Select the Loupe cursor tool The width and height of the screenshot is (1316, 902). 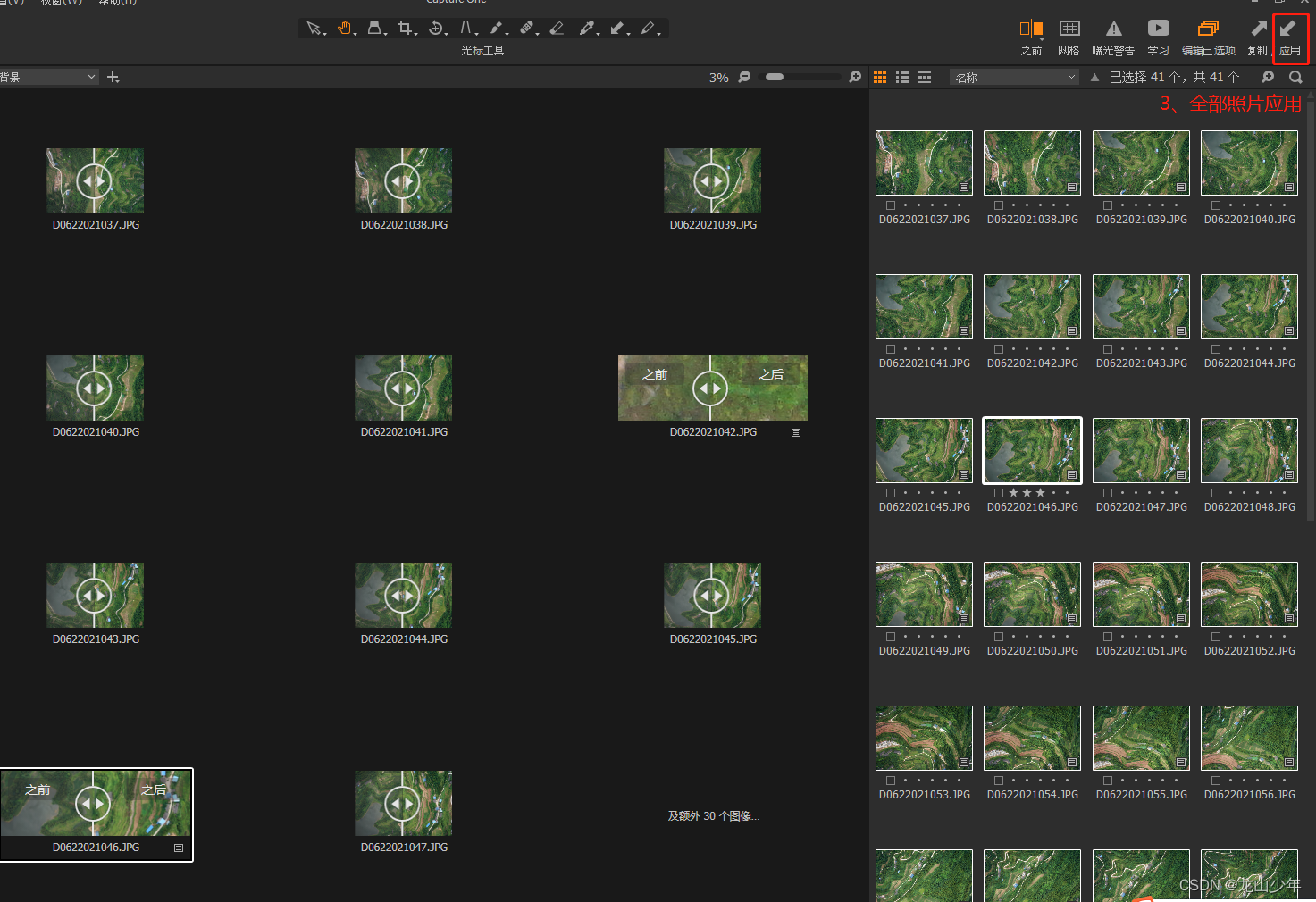pyautogui.click(x=374, y=29)
